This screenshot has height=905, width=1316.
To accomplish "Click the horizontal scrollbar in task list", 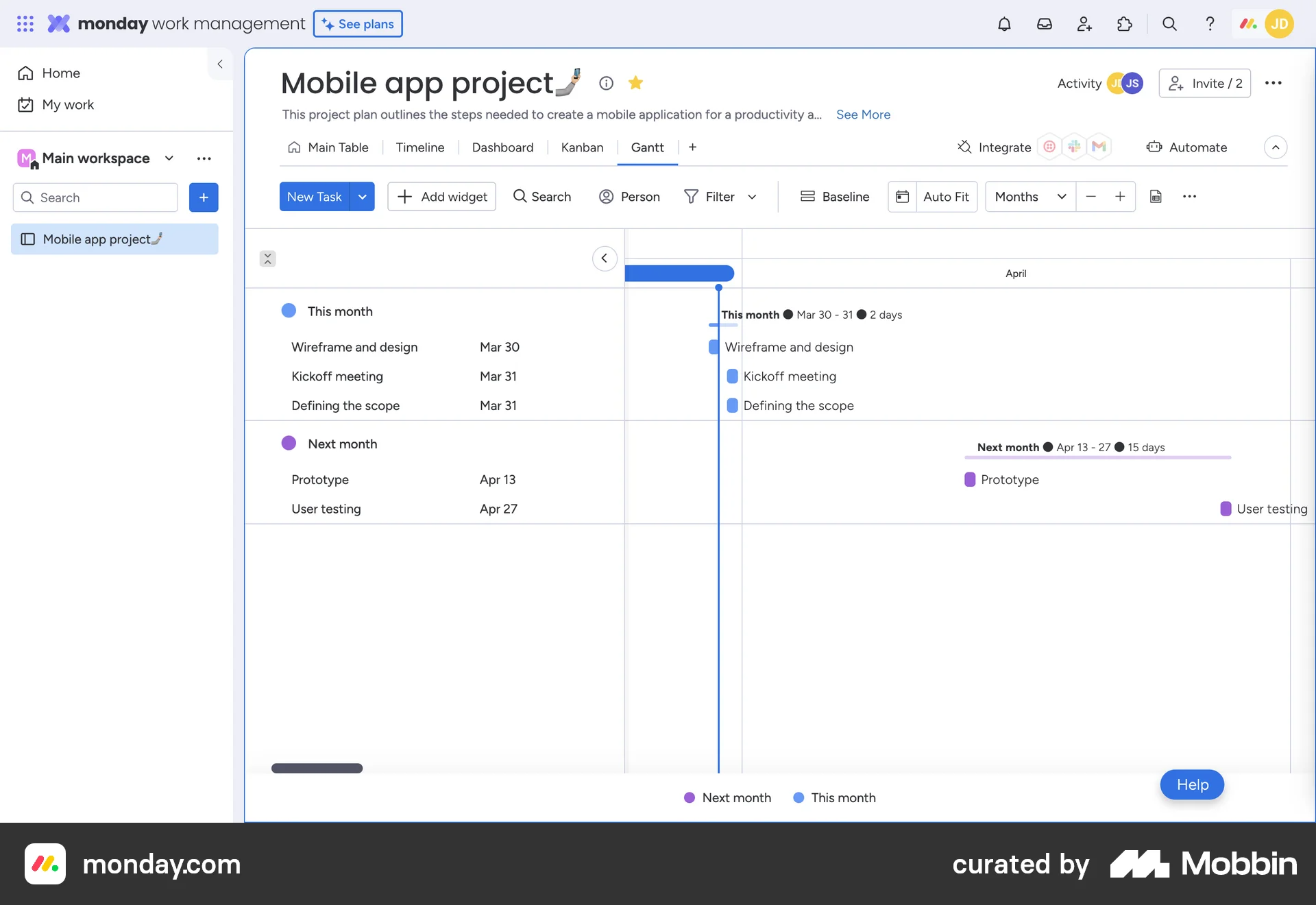I will point(317,769).
